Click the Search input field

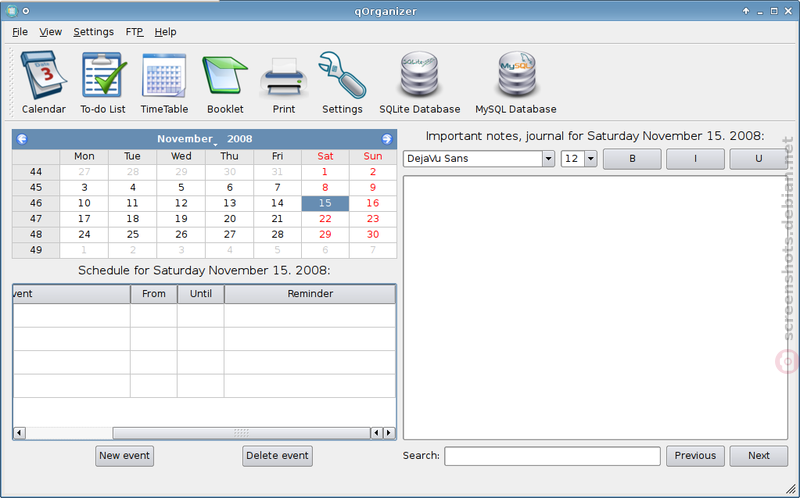pyautogui.click(x=553, y=456)
